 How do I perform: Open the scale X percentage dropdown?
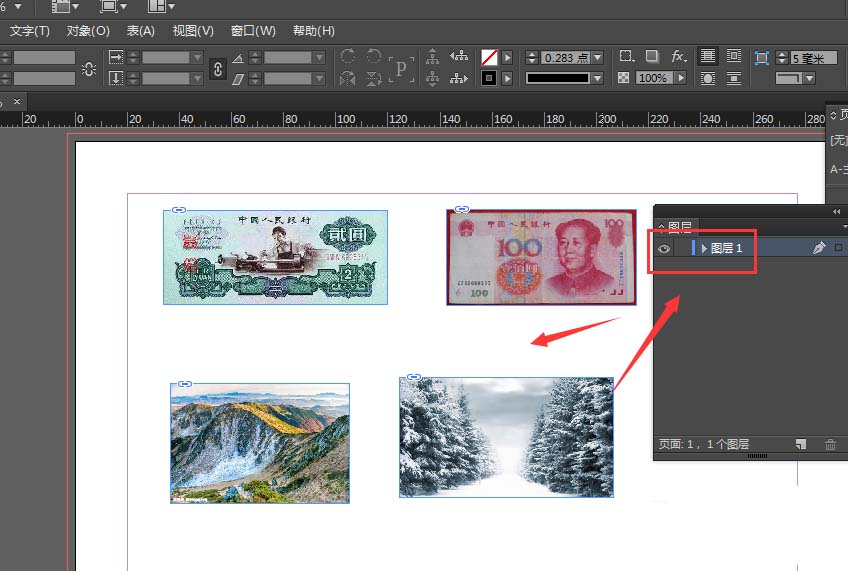pos(197,57)
